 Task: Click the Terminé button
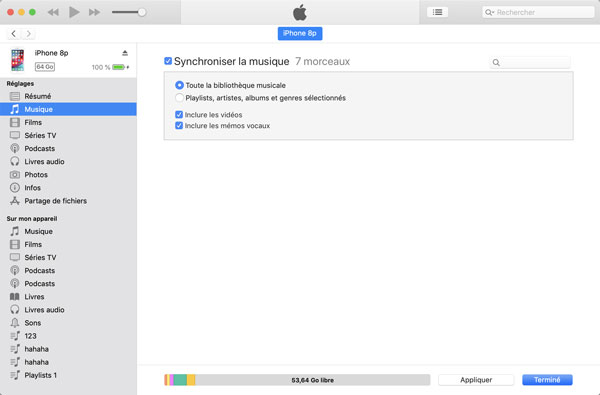coord(547,380)
